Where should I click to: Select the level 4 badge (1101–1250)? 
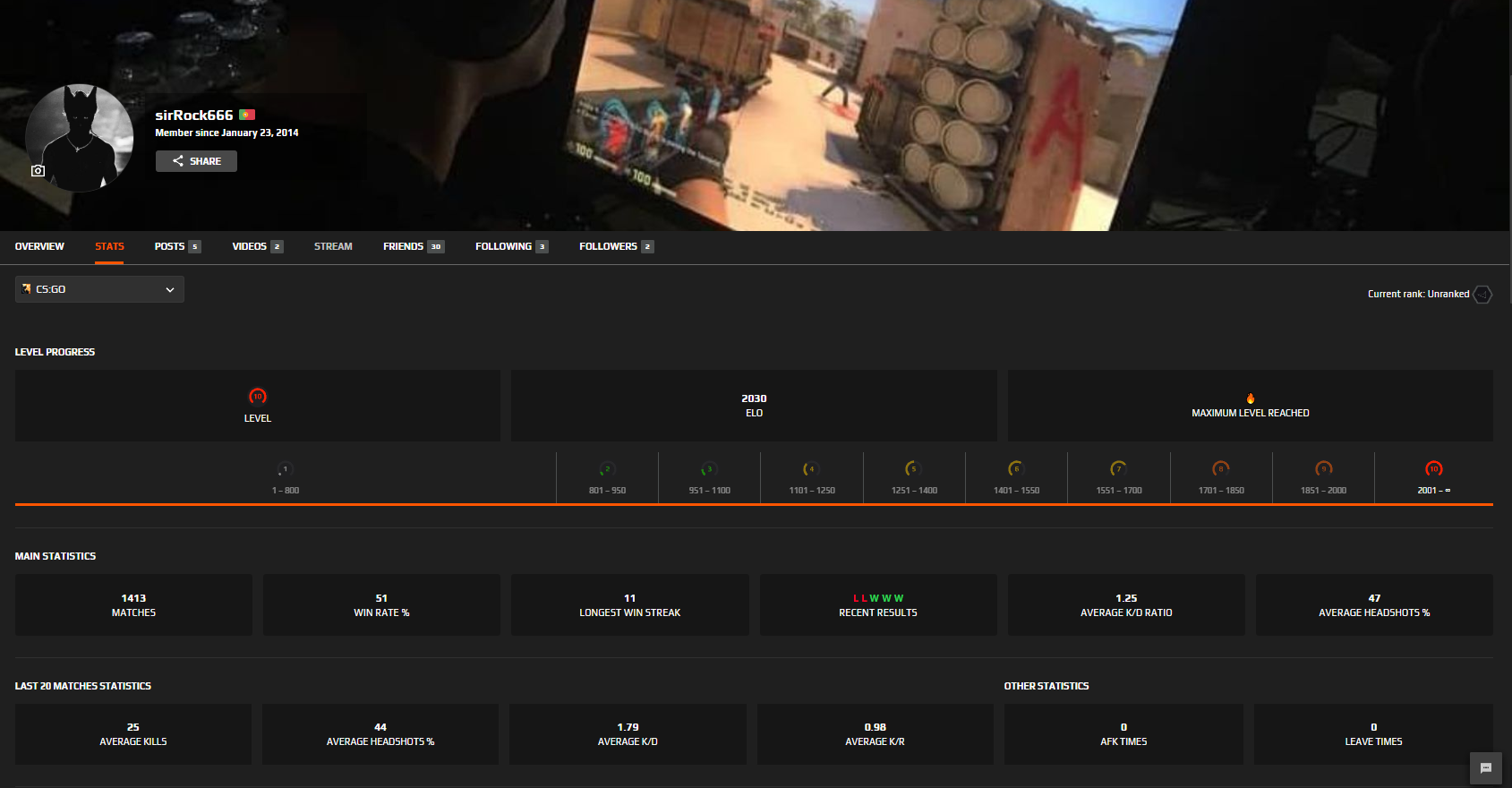pyautogui.click(x=811, y=469)
